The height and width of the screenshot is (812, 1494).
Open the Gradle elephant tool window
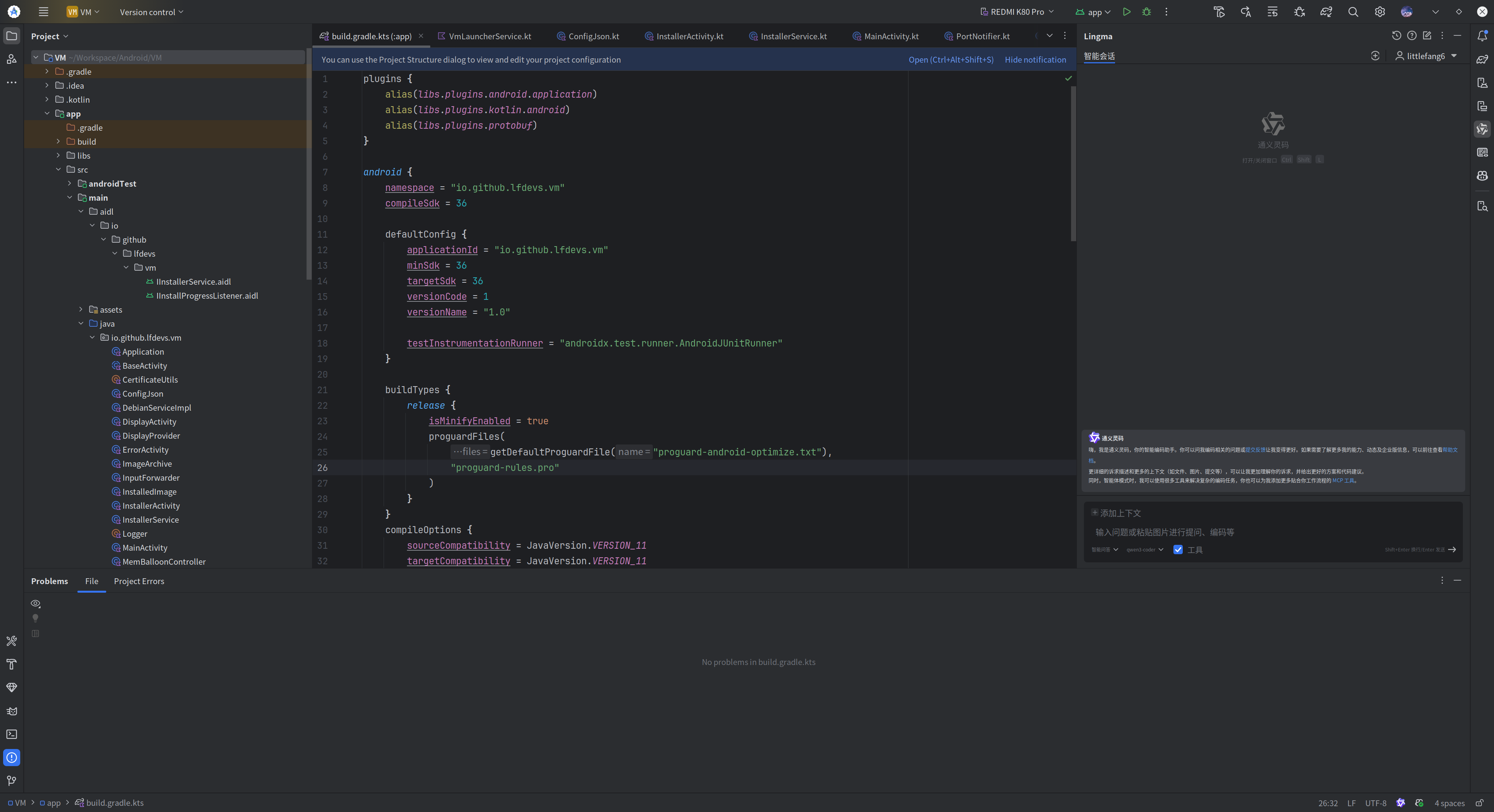tap(1482, 59)
